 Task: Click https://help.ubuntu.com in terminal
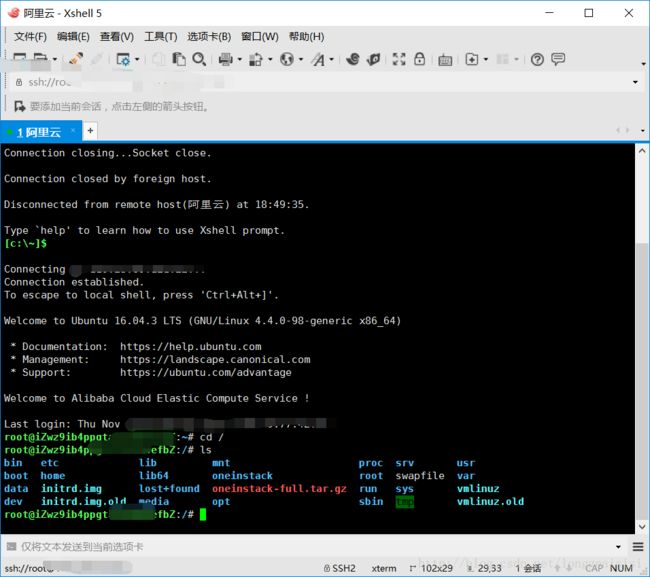pos(191,347)
